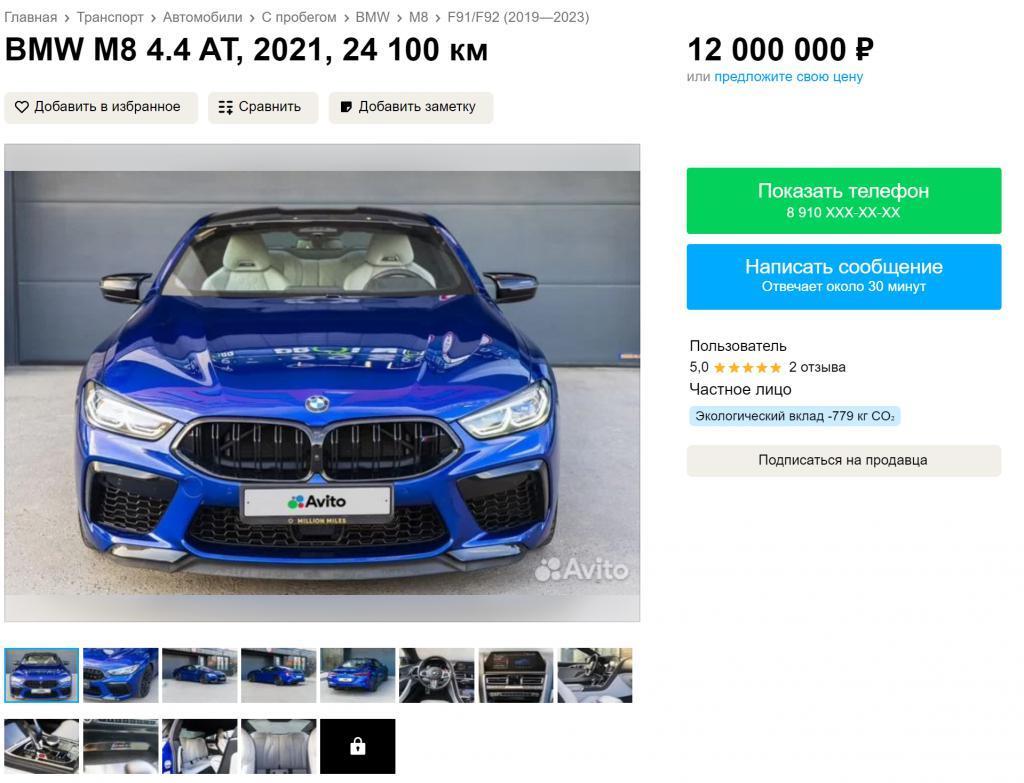
Task: Click предложите свою цену link
Action: tap(788, 77)
